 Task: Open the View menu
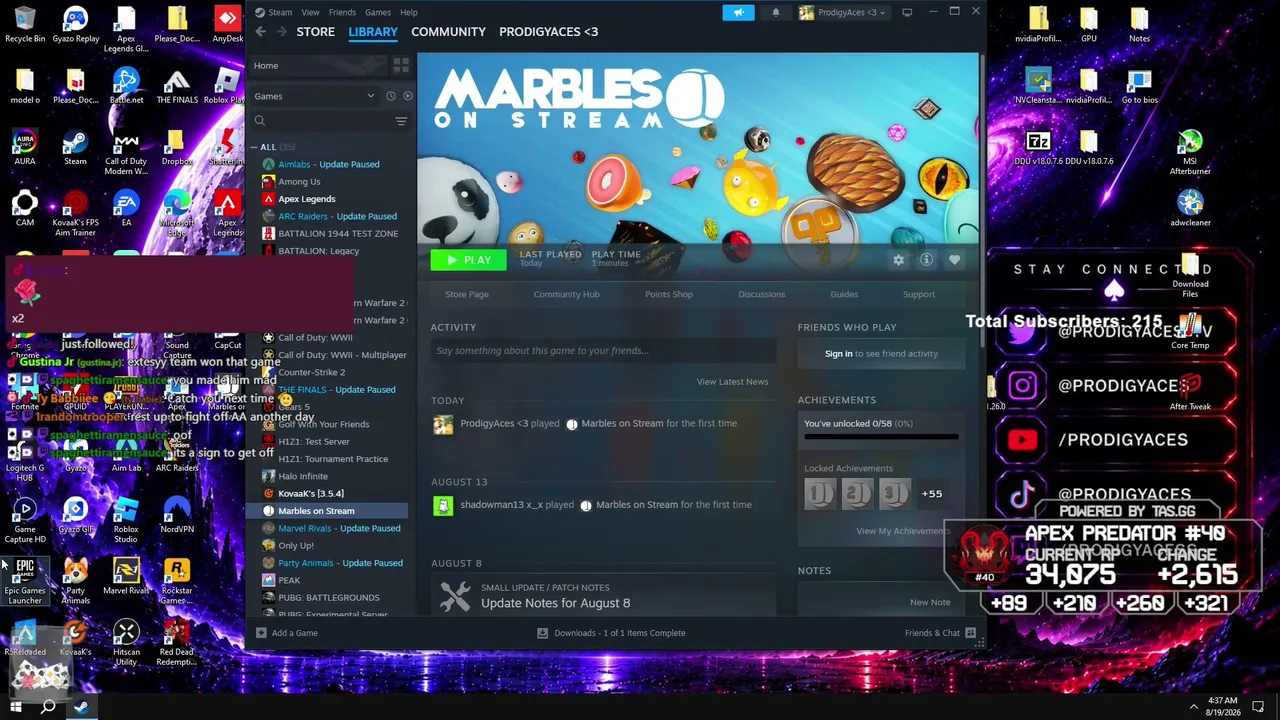click(311, 12)
